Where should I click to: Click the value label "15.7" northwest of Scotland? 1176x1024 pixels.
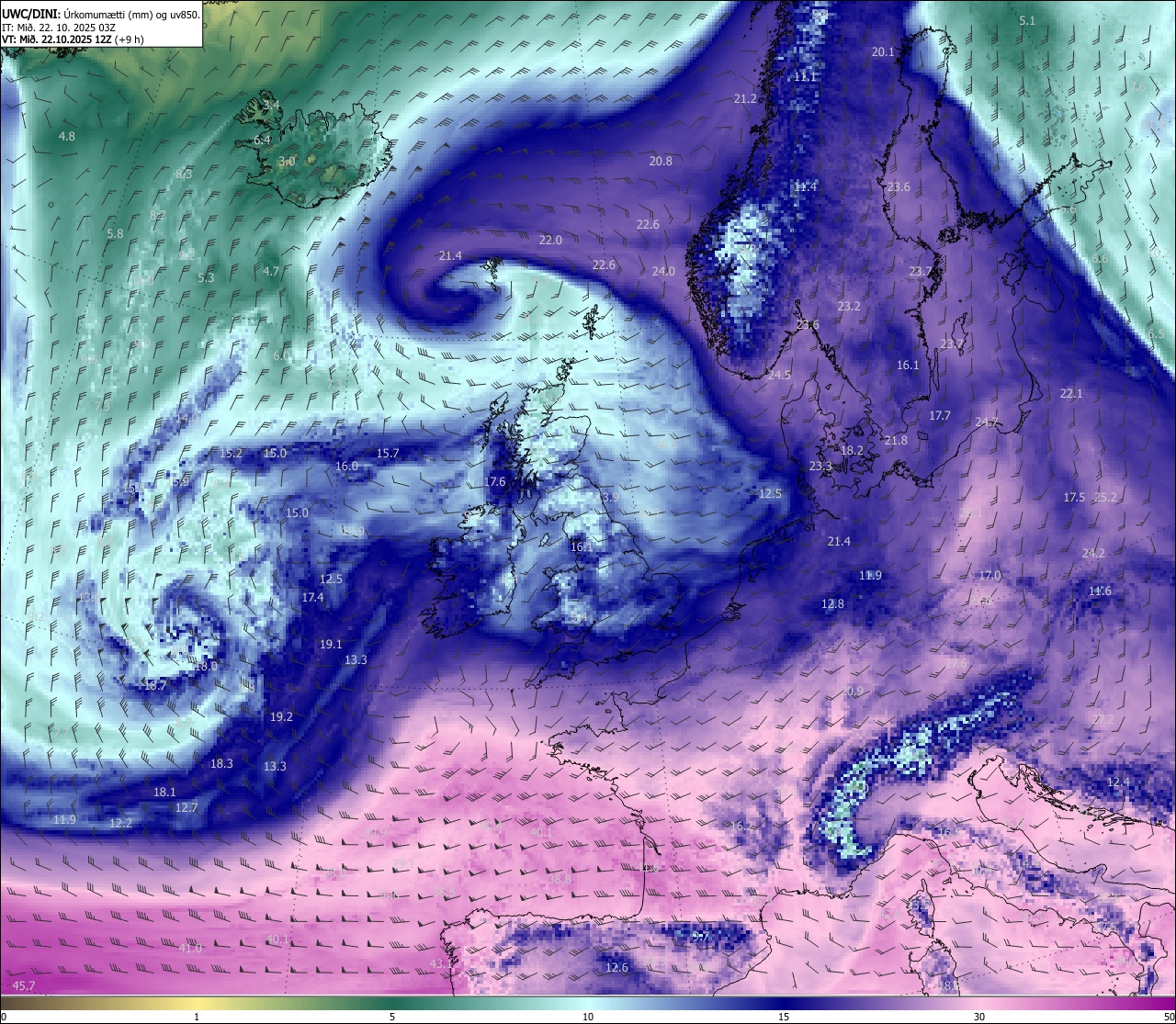(388, 453)
